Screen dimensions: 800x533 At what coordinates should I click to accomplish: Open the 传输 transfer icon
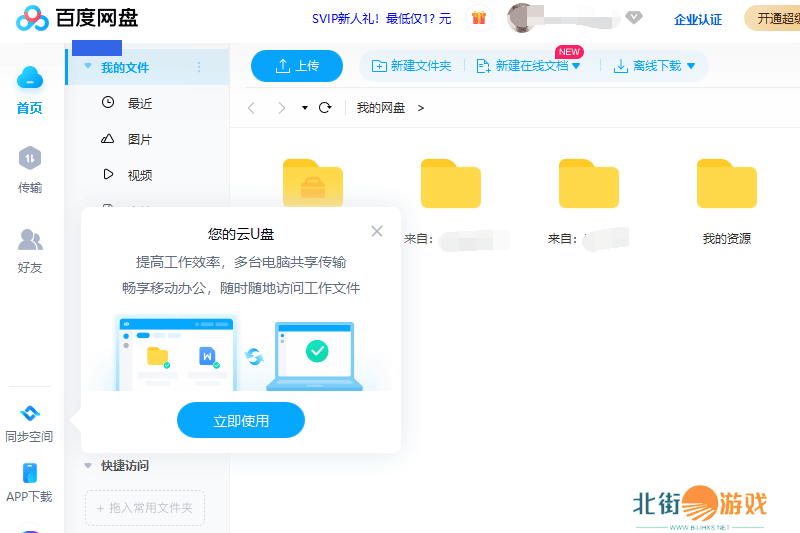tap(30, 158)
